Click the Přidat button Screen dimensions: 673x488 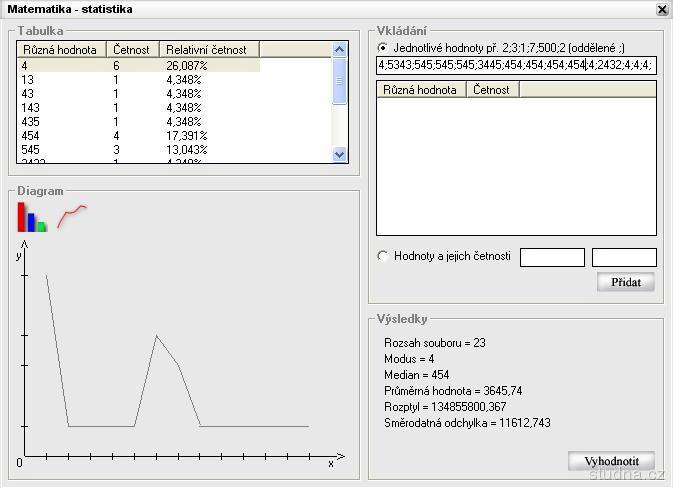(x=625, y=282)
